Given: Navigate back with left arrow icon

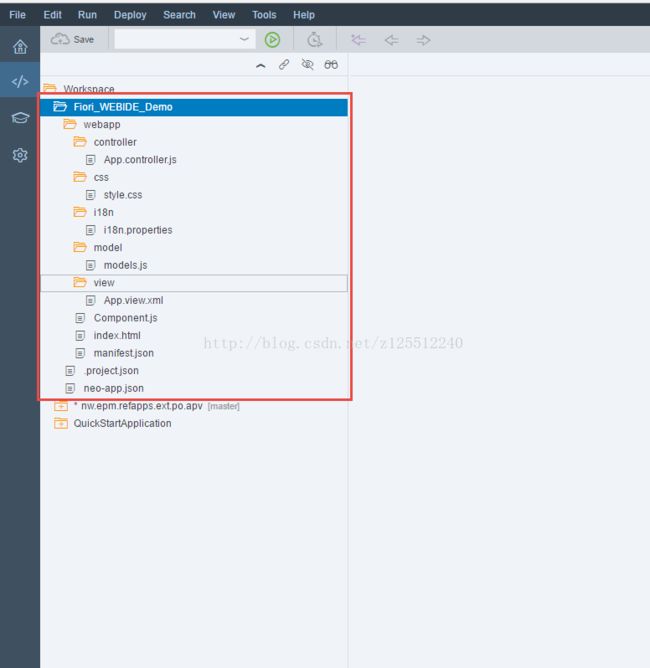Looking at the screenshot, I should [x=391, y=40].
